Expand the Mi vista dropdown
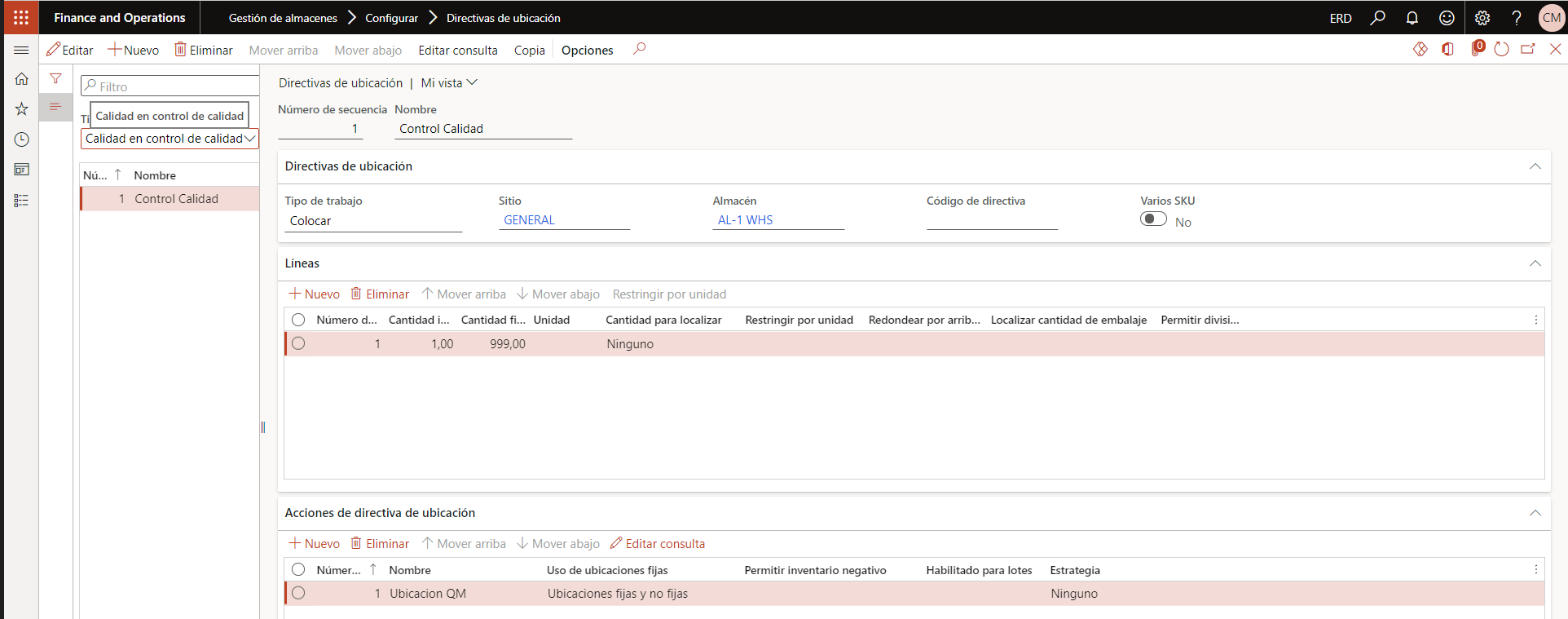Viewport: 1568px width, 619px height. pyautogui.click(x=449, y=83)
